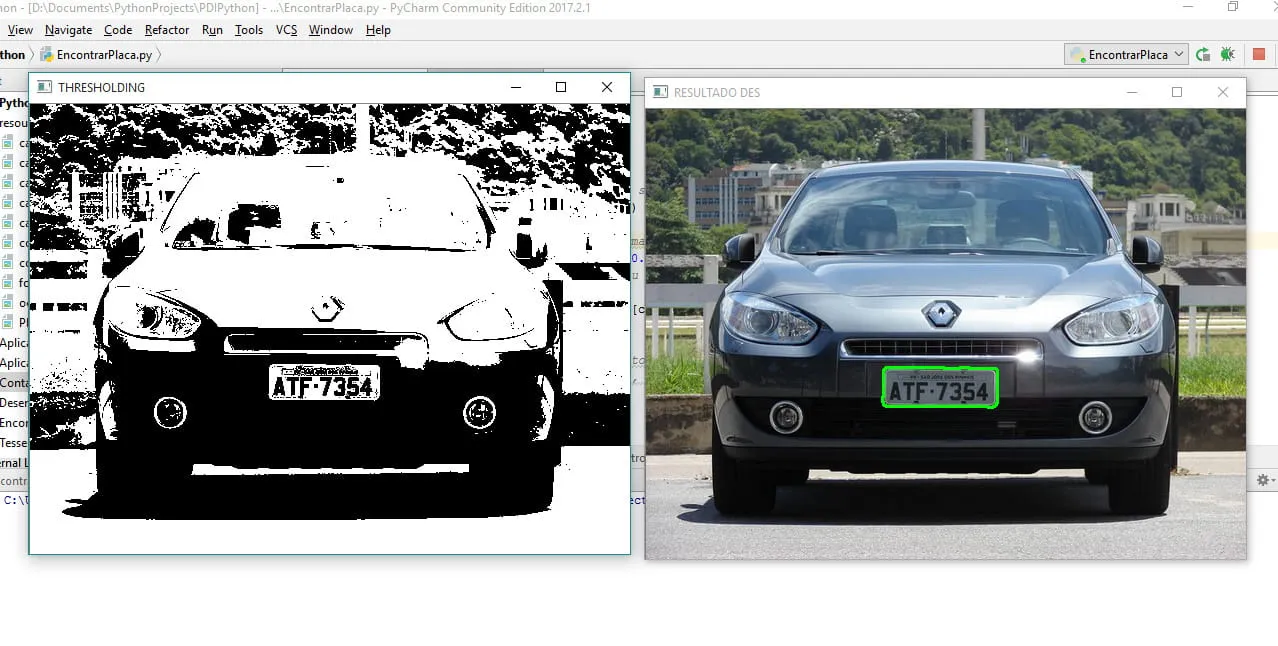Maximize the THRESHOLDING window
The height and width of the screenshot is (646, 1278).
point(561,87)
